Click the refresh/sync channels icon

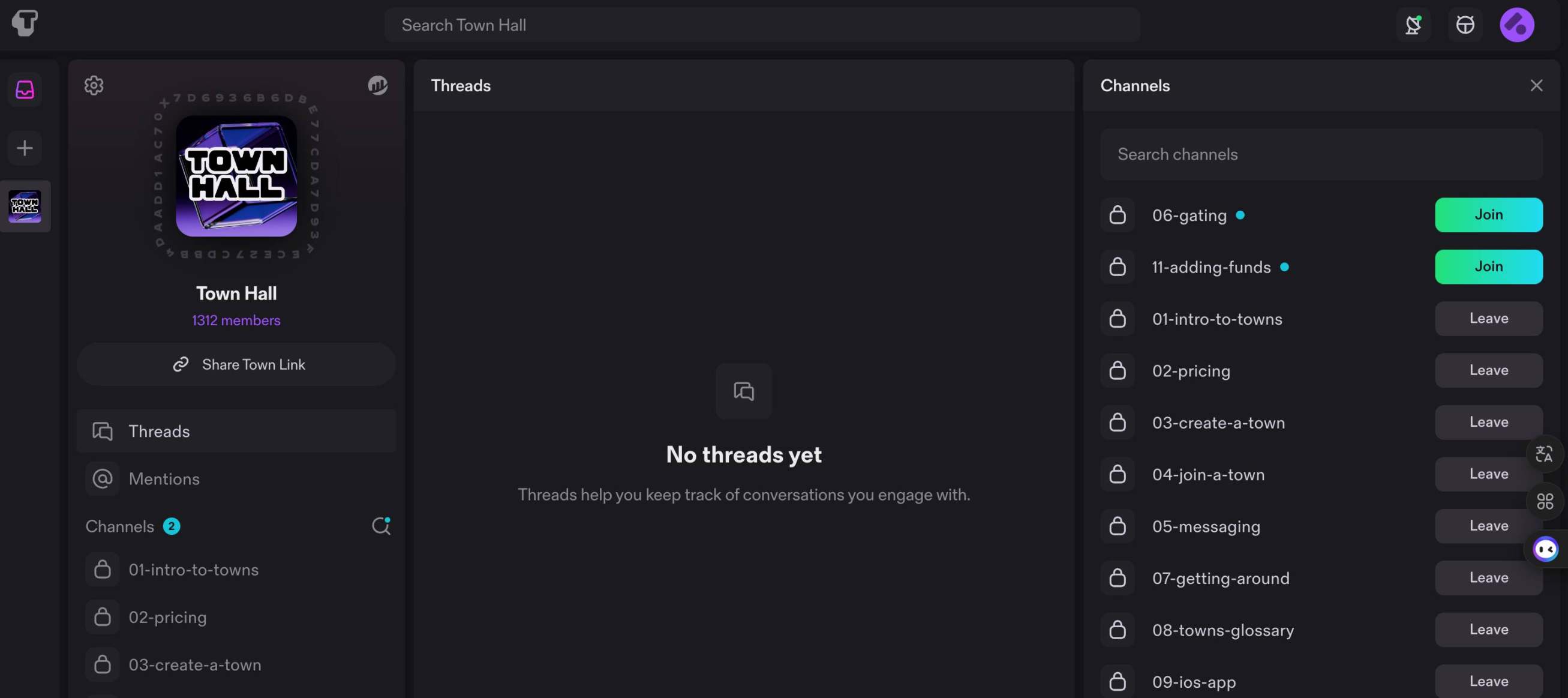pos(380,525)
